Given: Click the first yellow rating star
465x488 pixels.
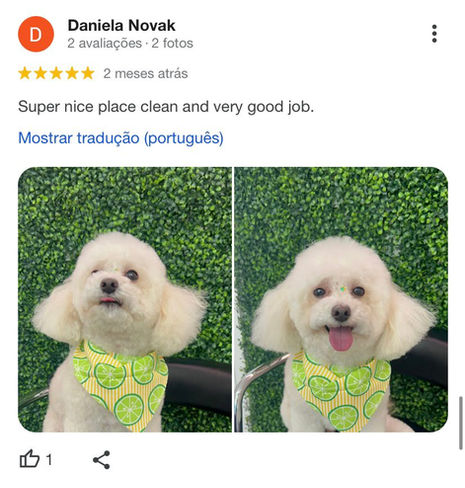Looking at the screenshot, I should pyautogui.click(x=25, y=73).
